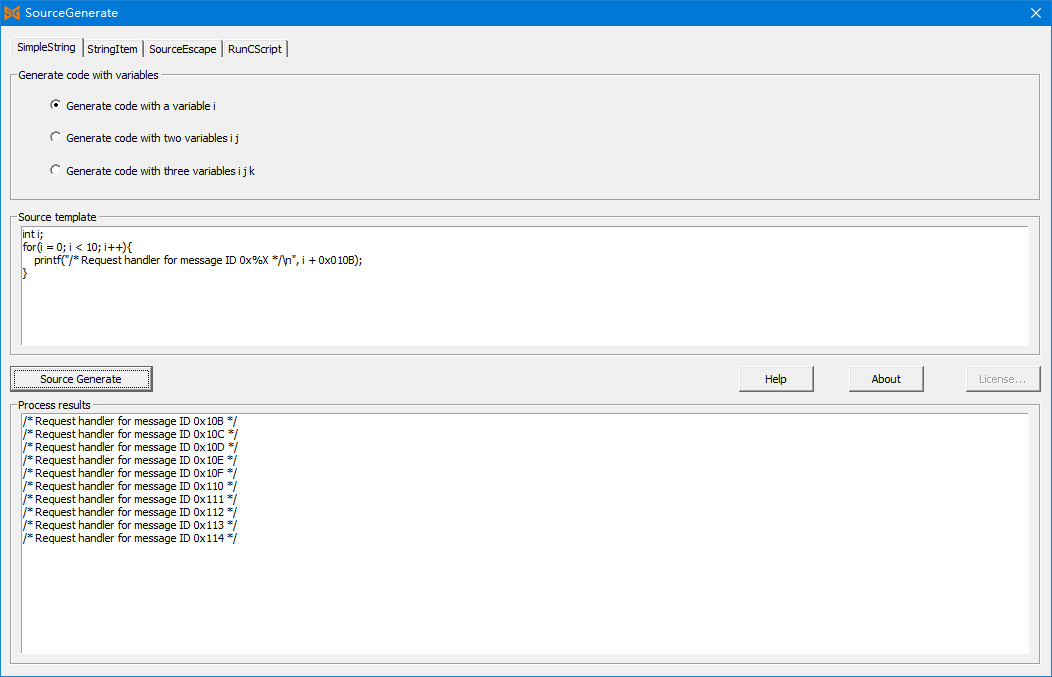Click the result line for message ID 0x10B

tap(130, 421)
